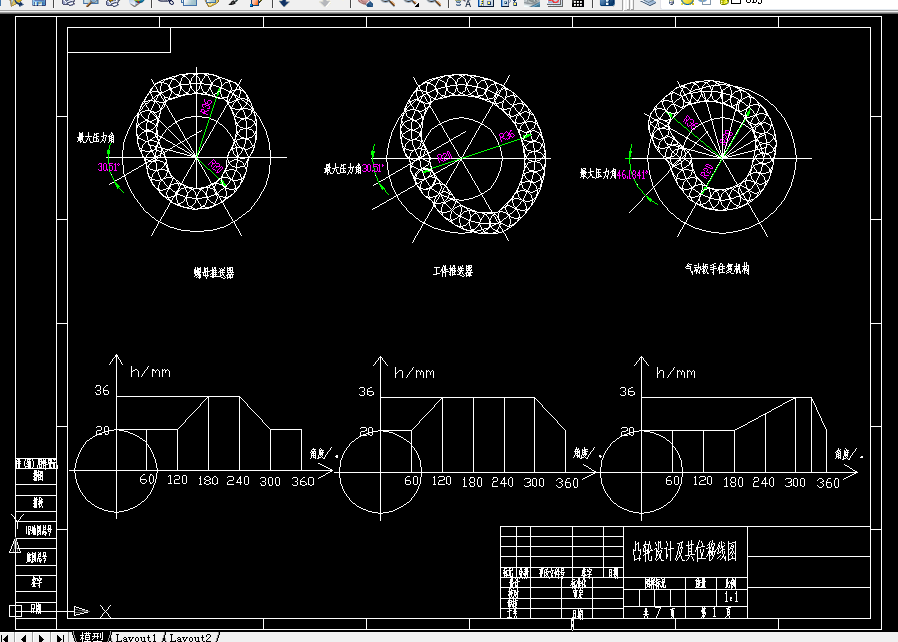The height and width of the screenshot is (642, 898).
Task: Select 360 tick label on middle graph
Action: coord(567,483)
